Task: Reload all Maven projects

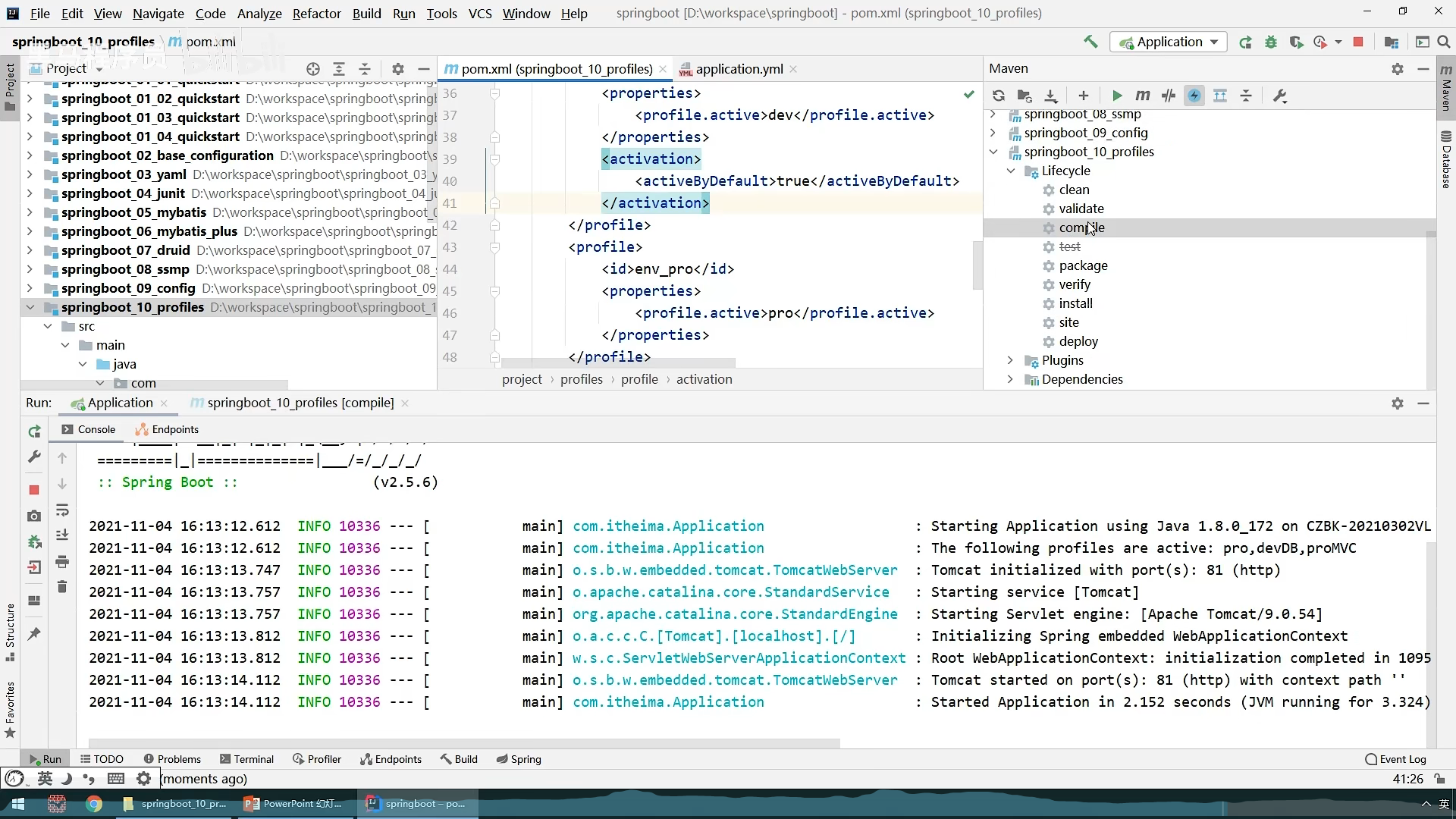Action: (998, 96)
